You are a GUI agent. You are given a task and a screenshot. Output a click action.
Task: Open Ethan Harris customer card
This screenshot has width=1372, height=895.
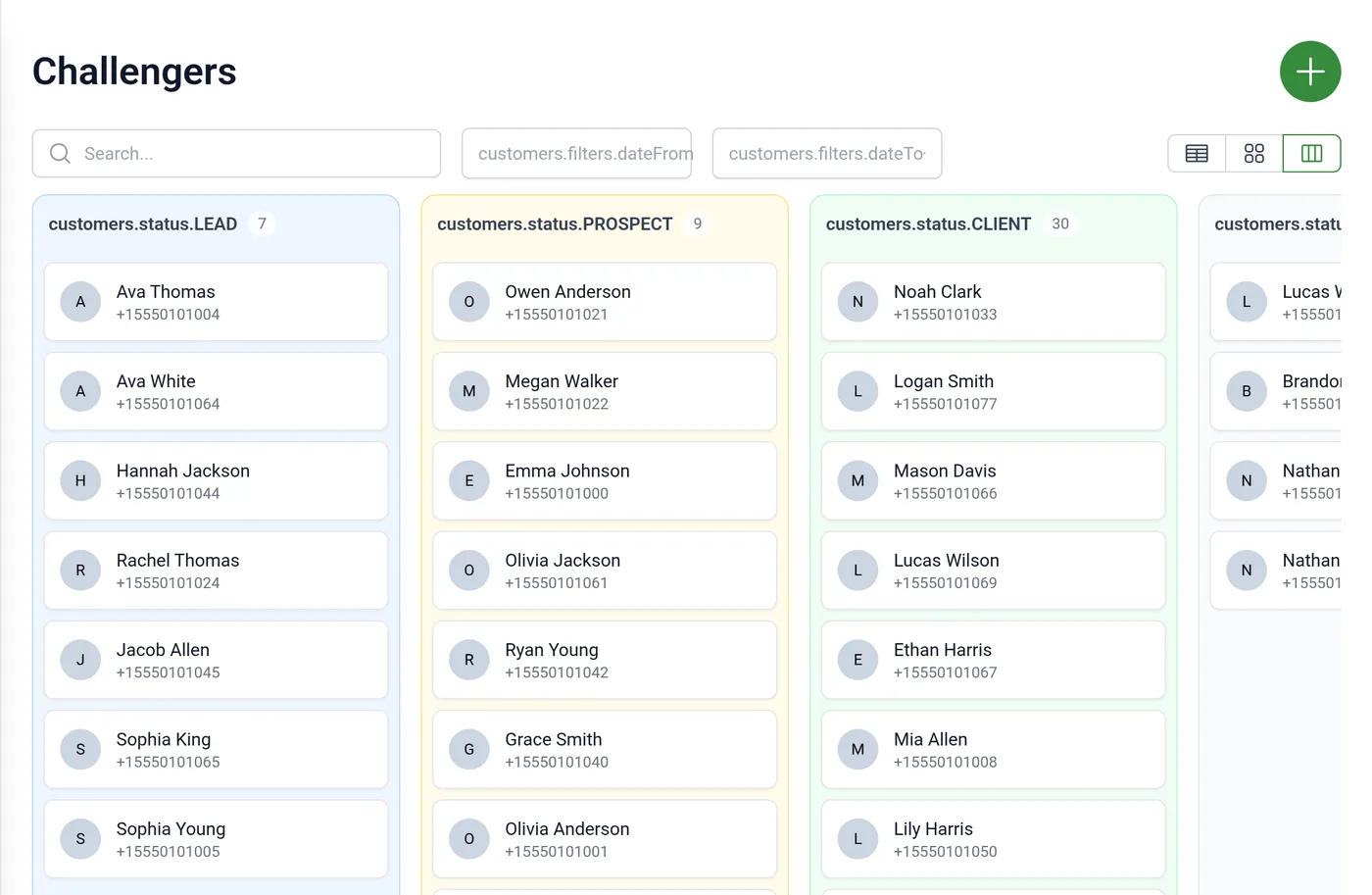993,661
